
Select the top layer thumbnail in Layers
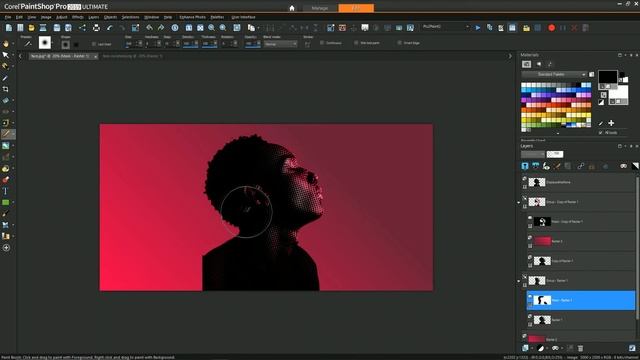537,182
